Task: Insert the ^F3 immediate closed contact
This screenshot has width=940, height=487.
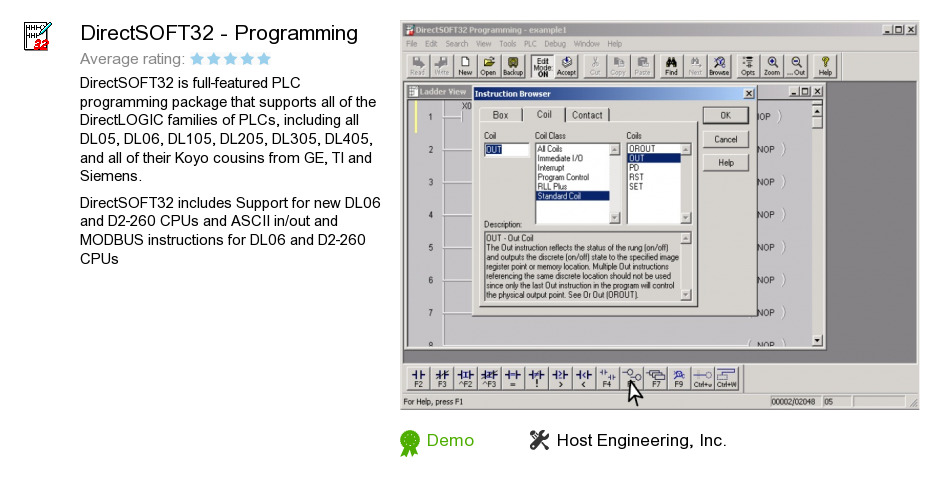Action: coord(489,378)
